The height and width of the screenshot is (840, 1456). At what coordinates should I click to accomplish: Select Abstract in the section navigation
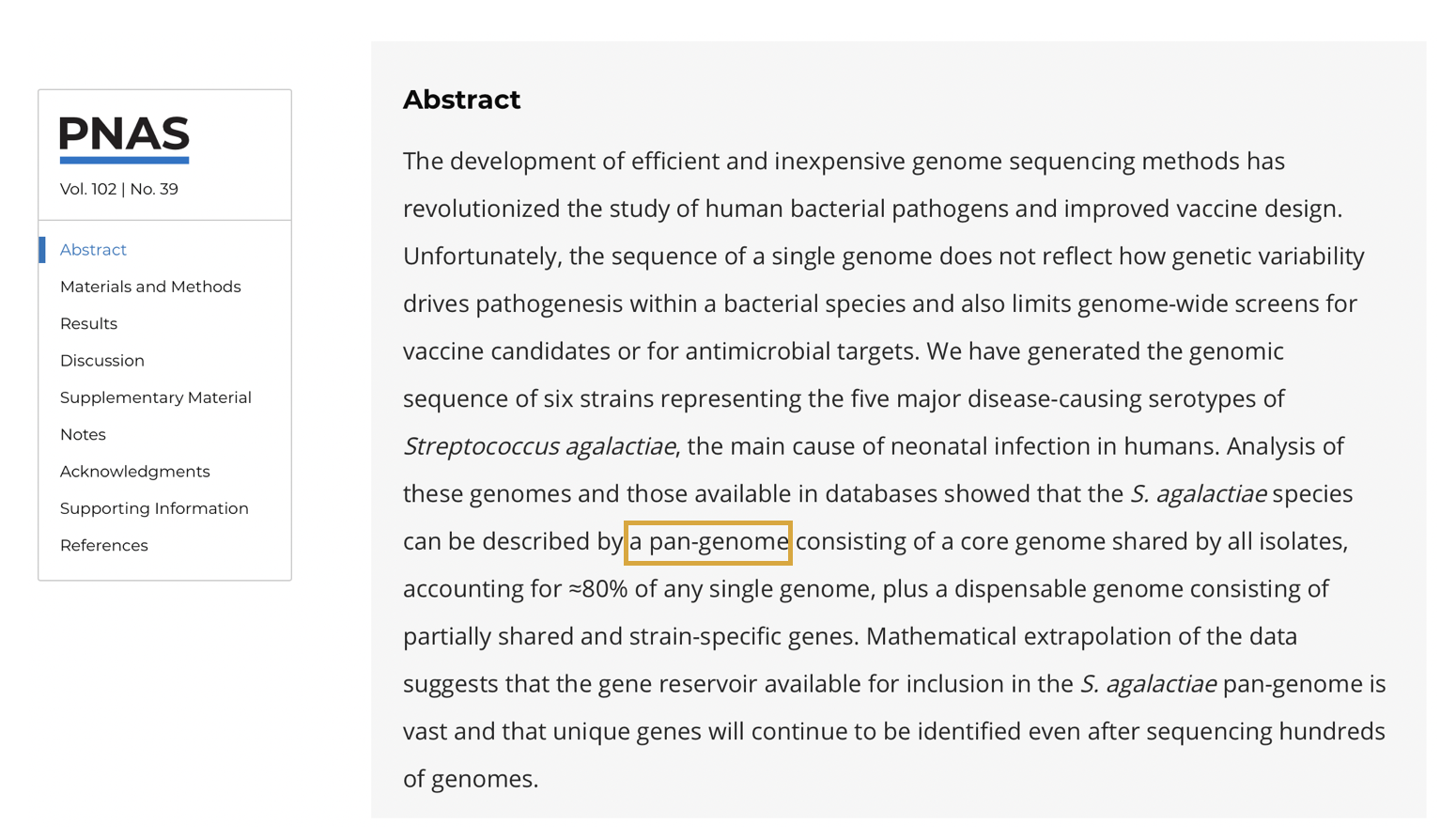[x=93, y=250]
